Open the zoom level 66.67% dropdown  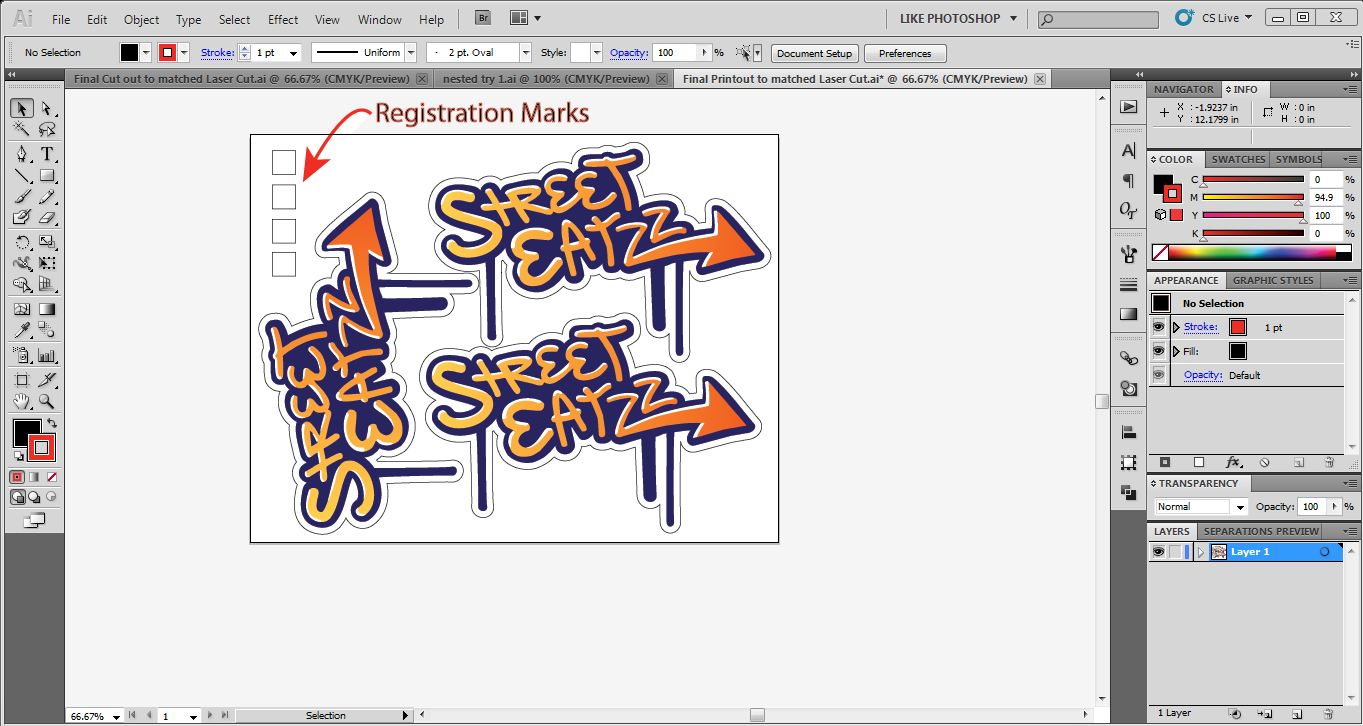point(117,716)
